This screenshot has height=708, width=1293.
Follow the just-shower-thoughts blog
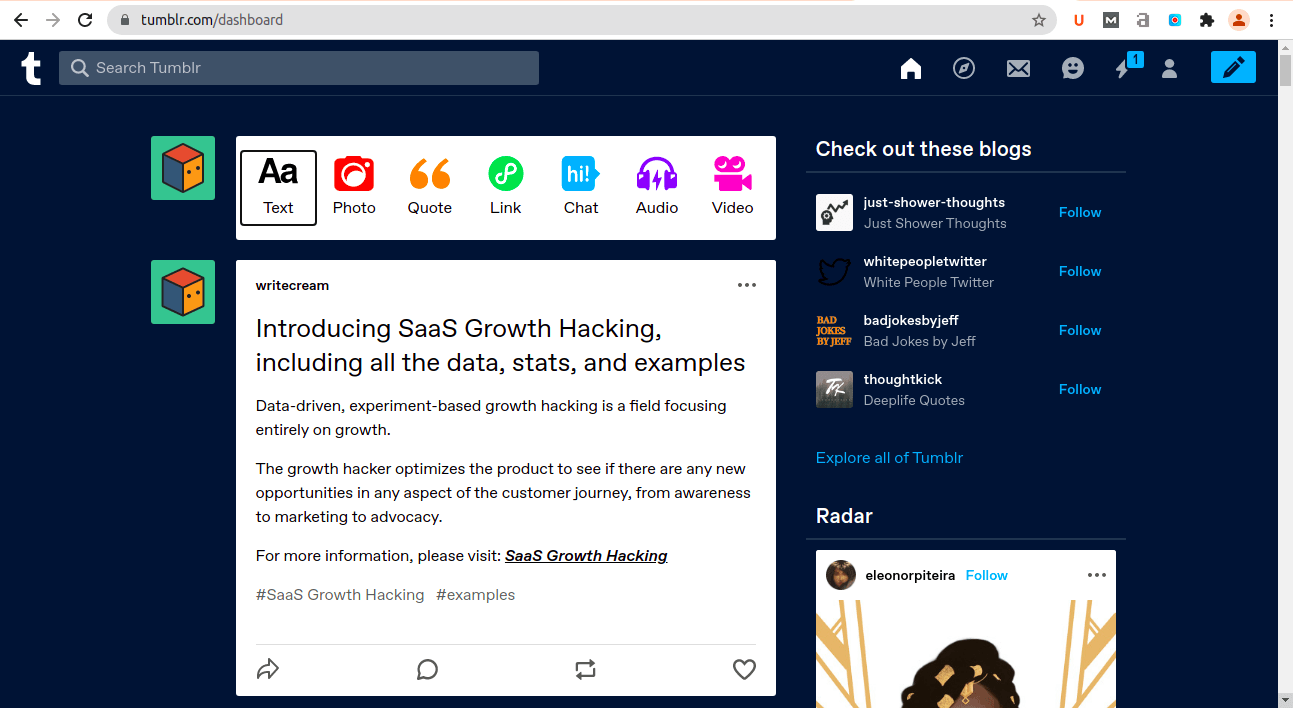pos(1080,212)
